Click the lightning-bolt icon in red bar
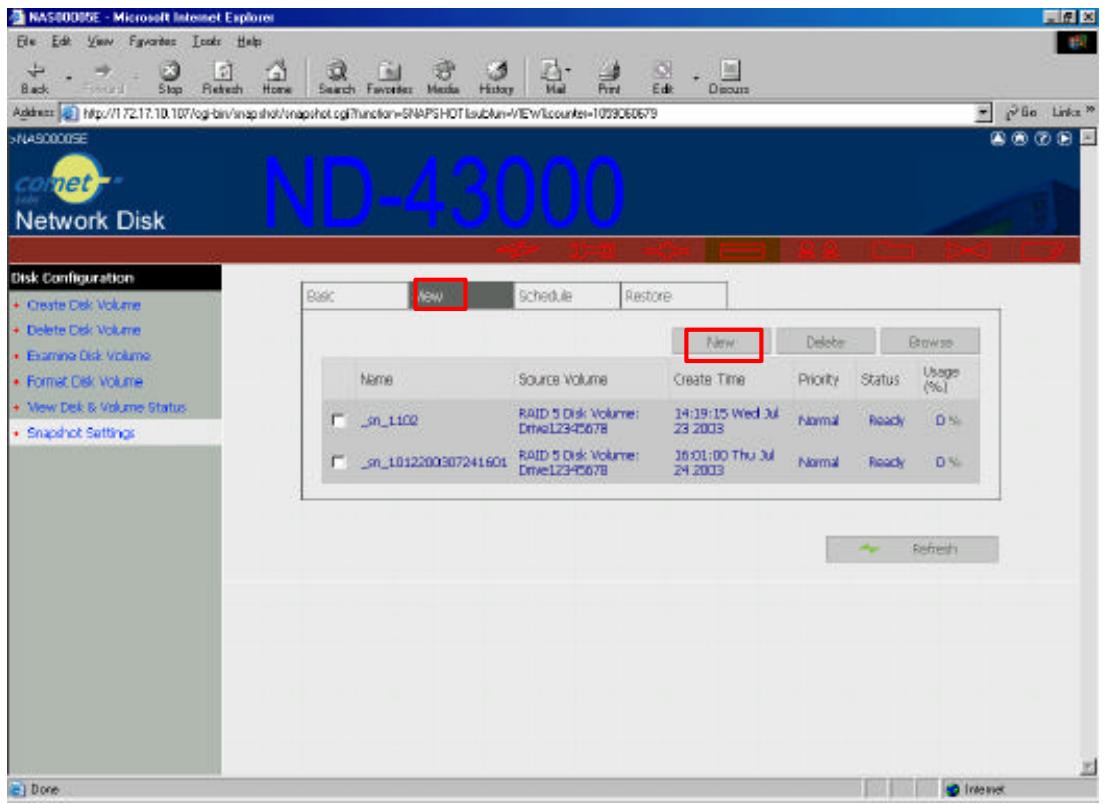Image resolution: width=1104 pixels, height=804 pixels. 519,250
